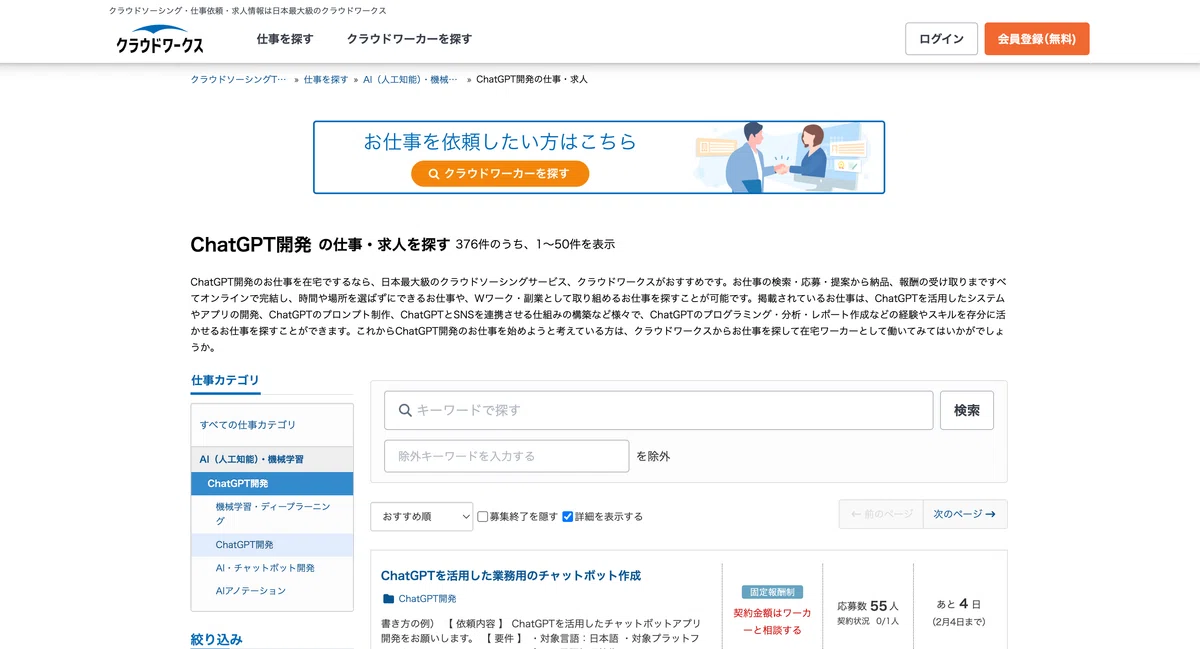Click the folder icon beside ChatGPT開発
This screenshot has width=1200, height=649.
[x=388, y=599]
